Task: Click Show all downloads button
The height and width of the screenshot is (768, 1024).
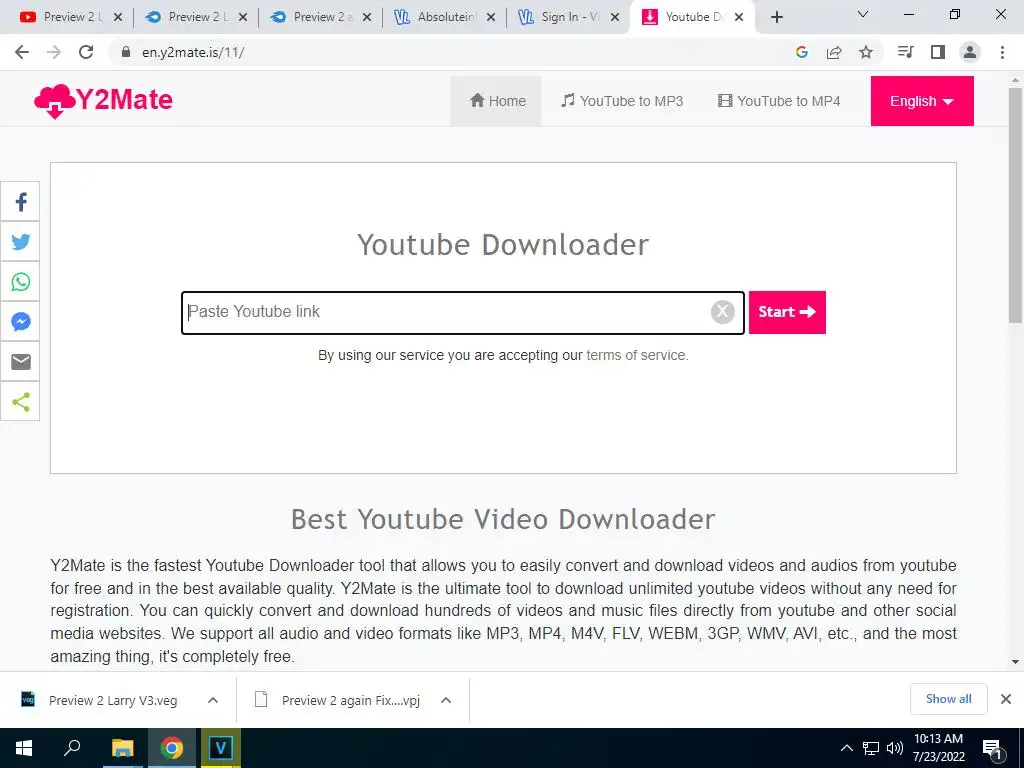Action: click(x=948, y=699)
